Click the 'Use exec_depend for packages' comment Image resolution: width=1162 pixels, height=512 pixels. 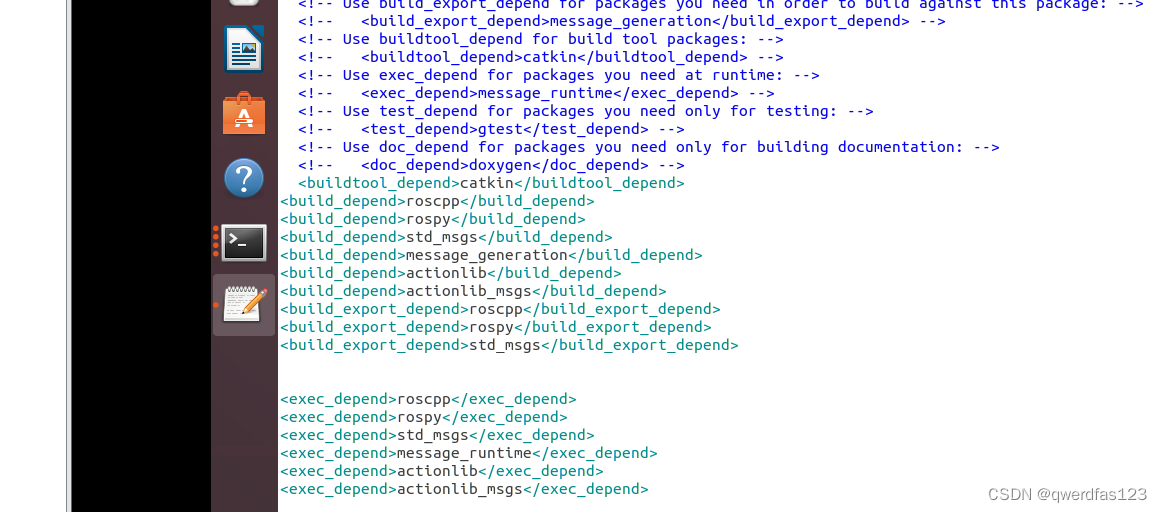[x=559, y=75]
